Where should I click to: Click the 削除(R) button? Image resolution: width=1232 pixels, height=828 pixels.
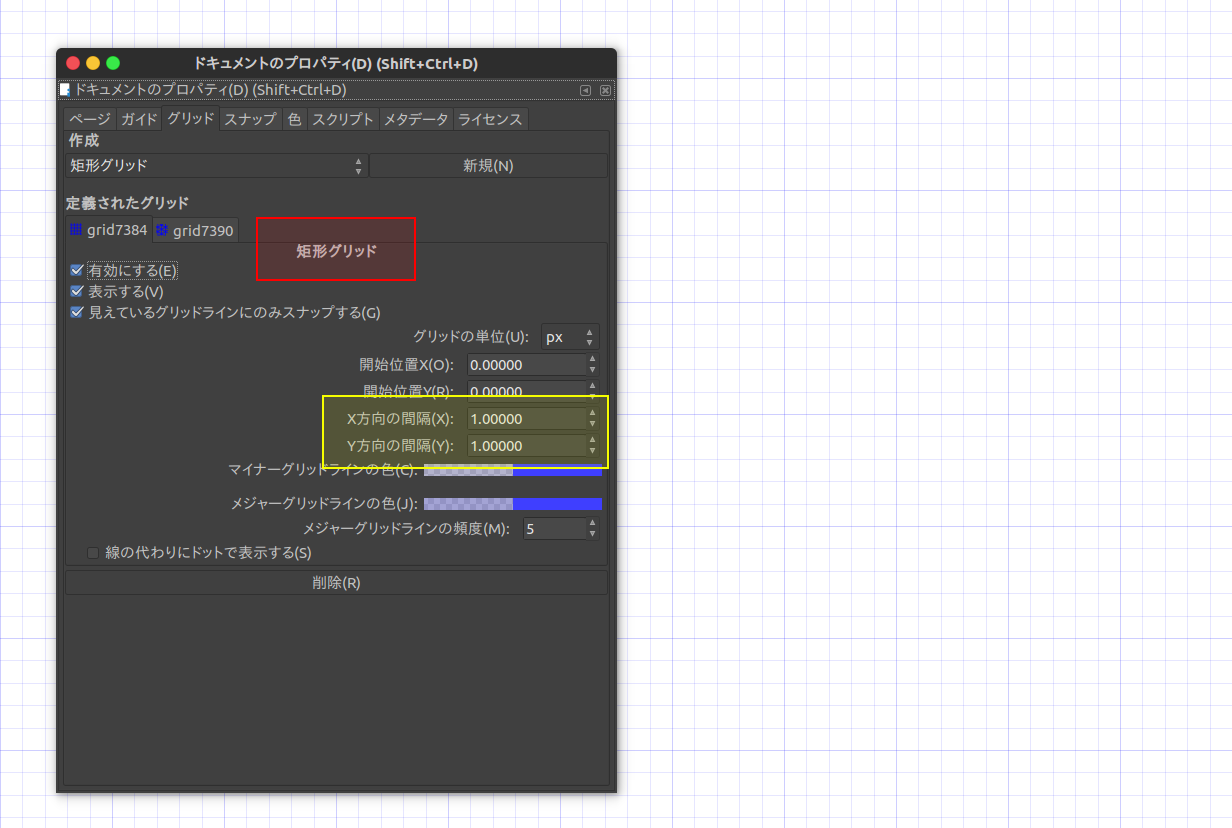pos(336,582)
